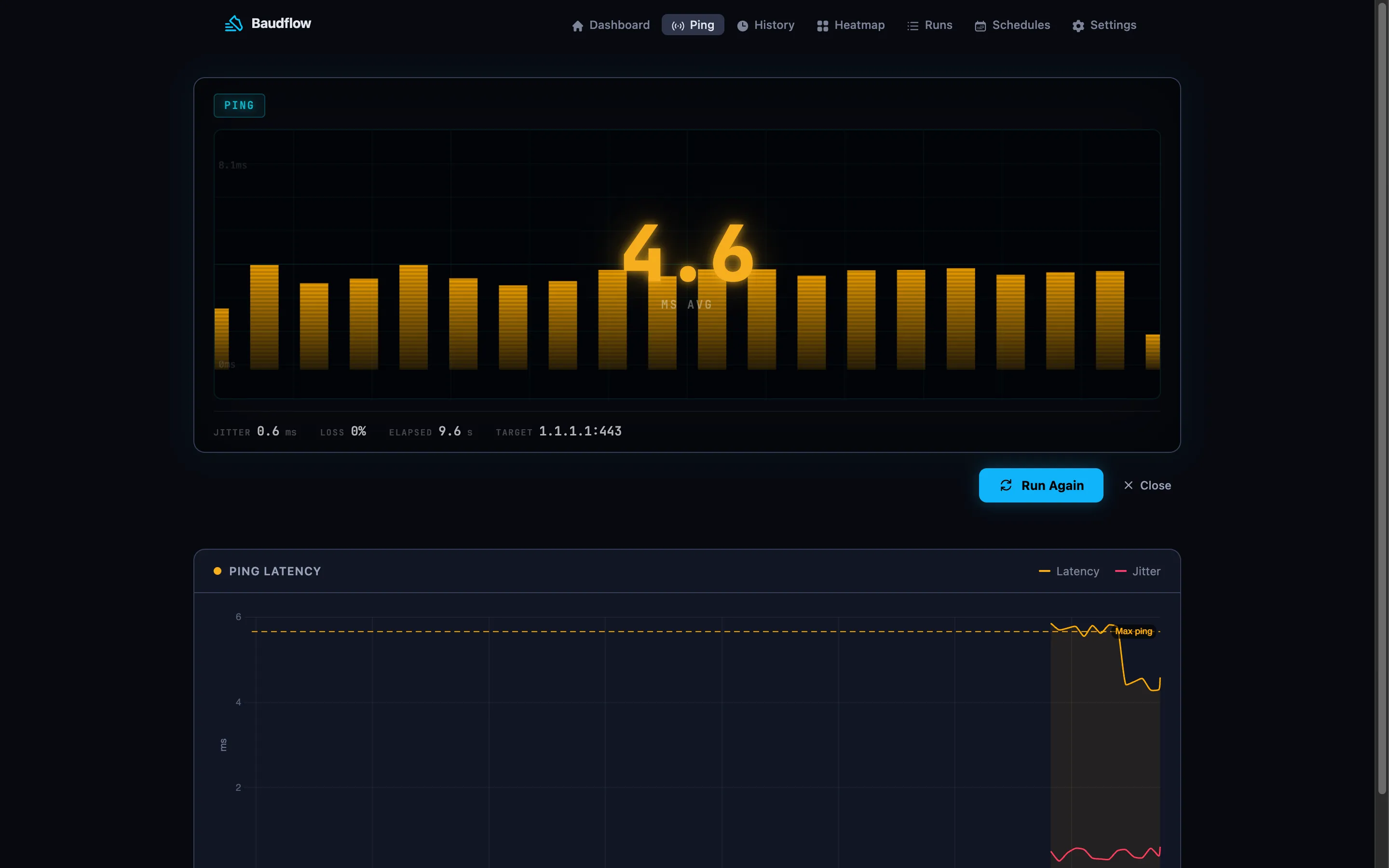Go to the History page
1389x868 pixels.
(x=765, y=25)
